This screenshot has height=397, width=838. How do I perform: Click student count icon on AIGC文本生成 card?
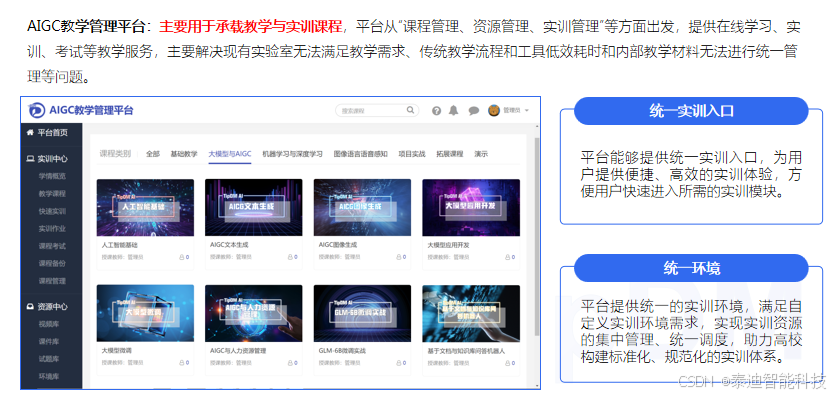click(290, 257)
